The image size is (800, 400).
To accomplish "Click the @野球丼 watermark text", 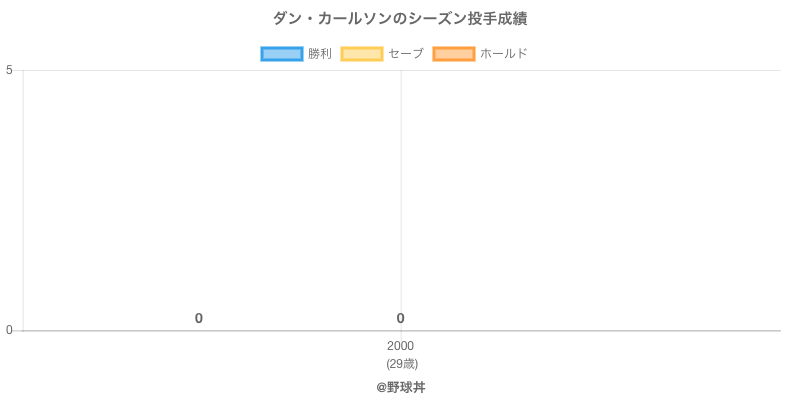I will [x=400, y=387].
